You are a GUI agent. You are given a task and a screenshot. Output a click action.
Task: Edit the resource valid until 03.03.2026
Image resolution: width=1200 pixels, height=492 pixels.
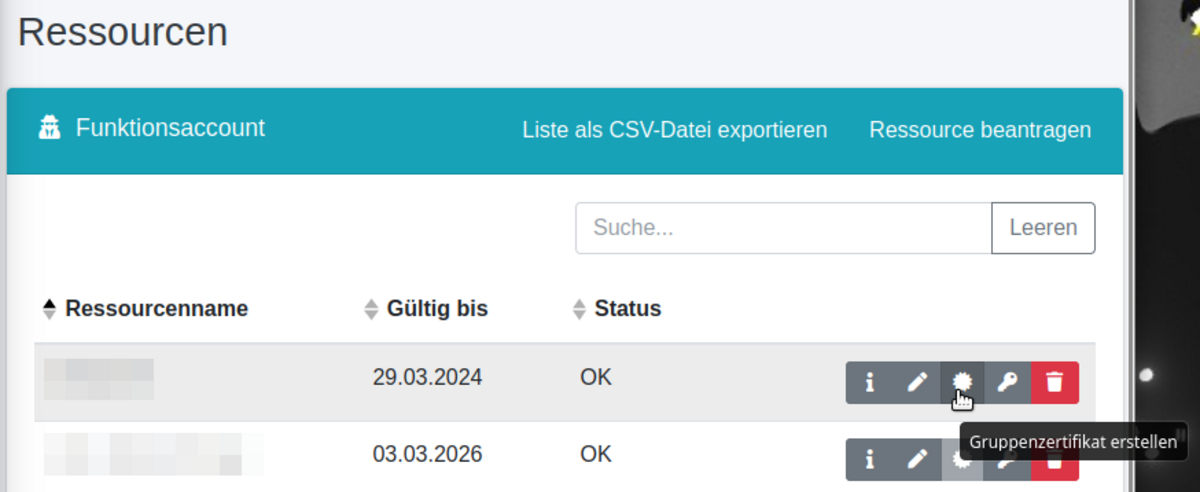tap(917, 459)
